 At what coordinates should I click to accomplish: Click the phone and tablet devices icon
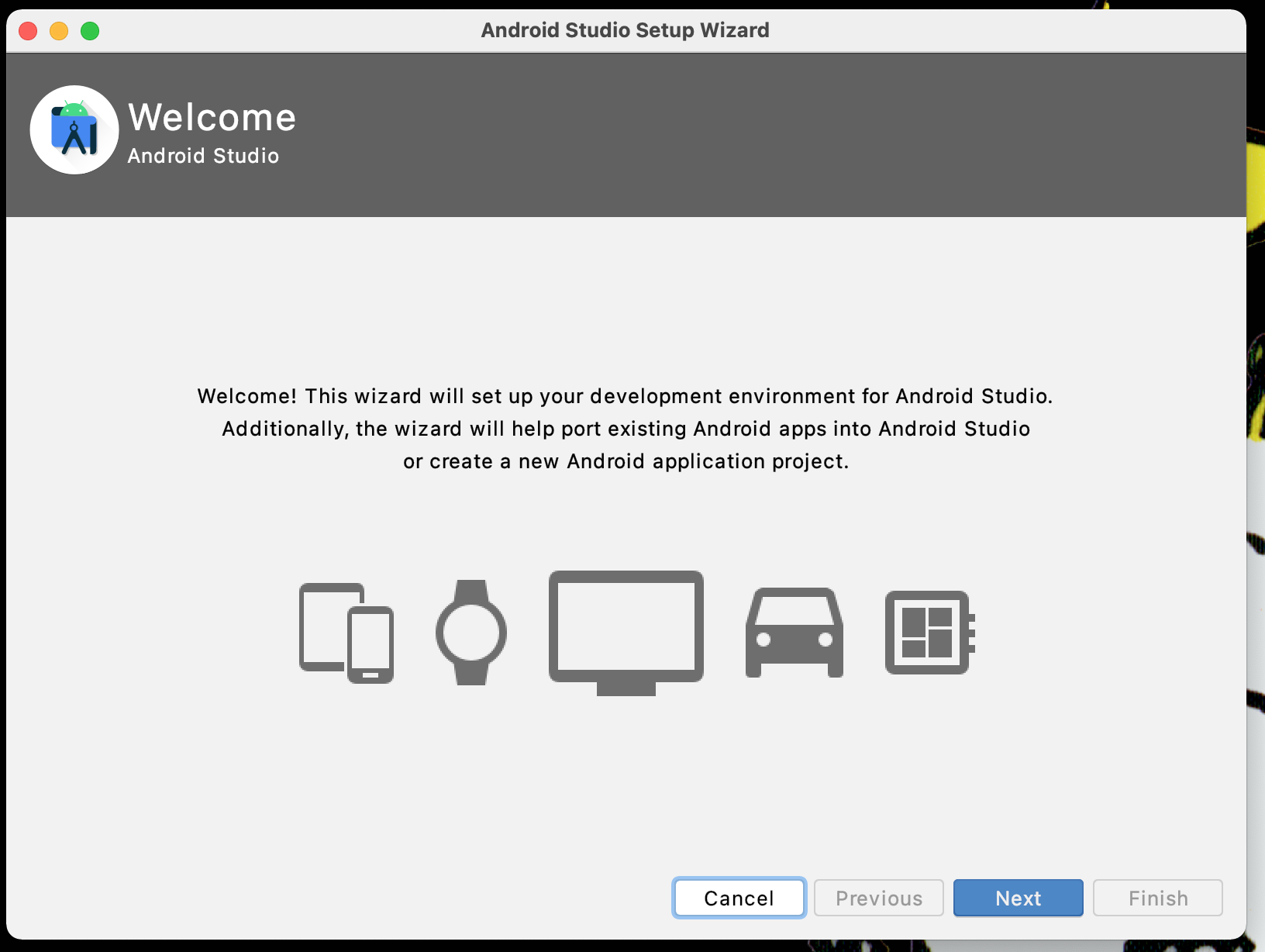click(346, 632)
